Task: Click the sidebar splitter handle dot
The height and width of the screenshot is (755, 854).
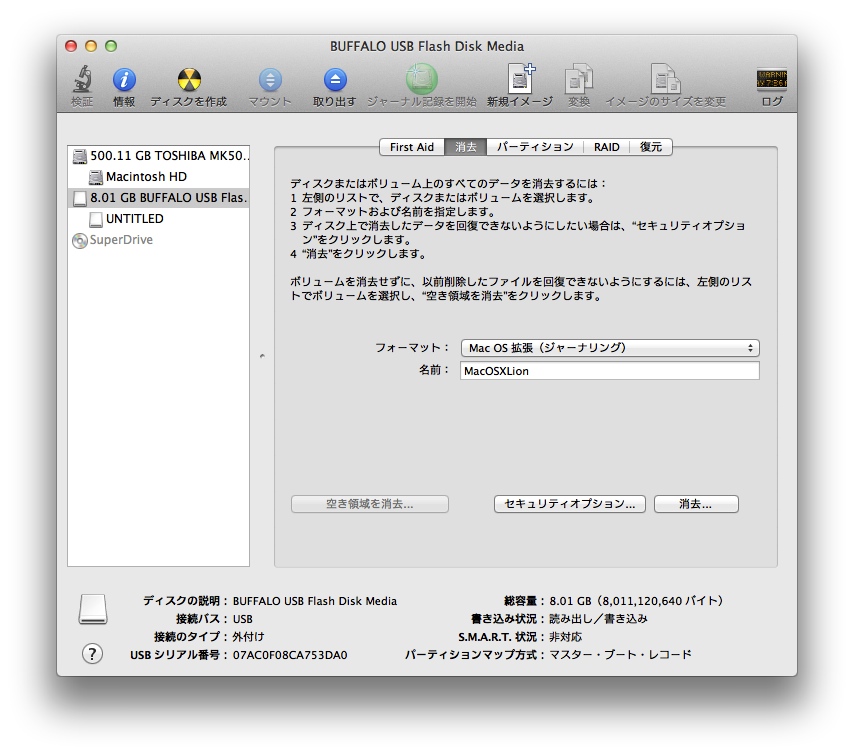Action: pyautogui.click(x=262, y=356)
